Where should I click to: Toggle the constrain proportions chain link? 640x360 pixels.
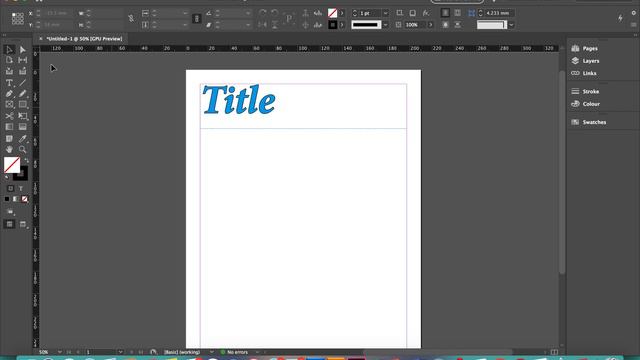(x=131, y=18)
